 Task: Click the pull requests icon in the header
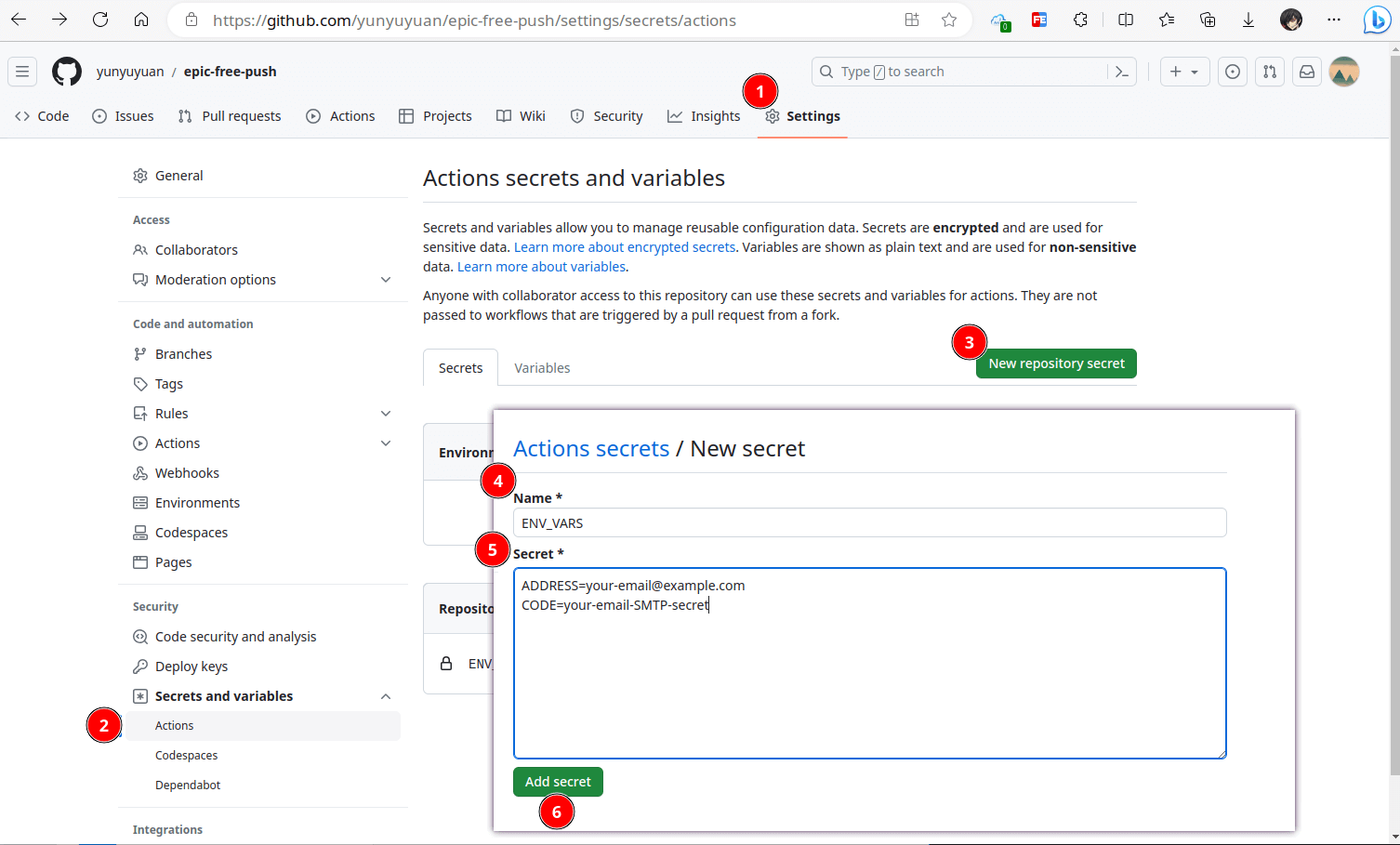pyautogui.click(x=1269, y=71)
